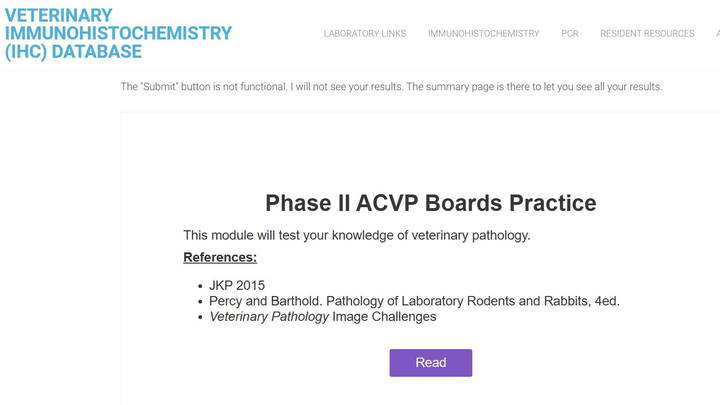The height and width of the screenshot is (405, 720).
Task: Click the Veterinary Immunohistochemistry Database site title
Action: pos(118,34)
